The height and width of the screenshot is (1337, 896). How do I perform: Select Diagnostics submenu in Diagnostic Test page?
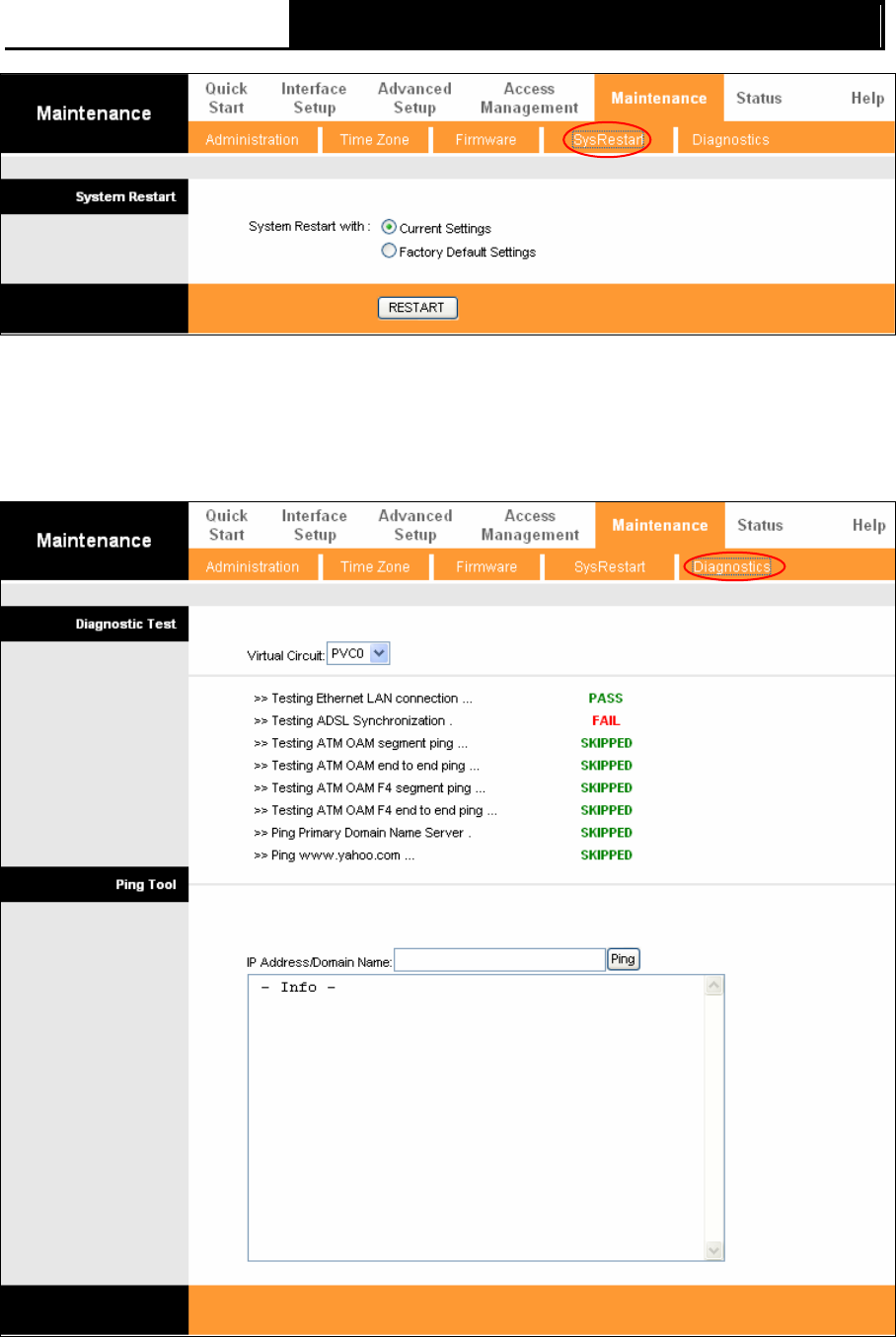[x=732, y=567]
